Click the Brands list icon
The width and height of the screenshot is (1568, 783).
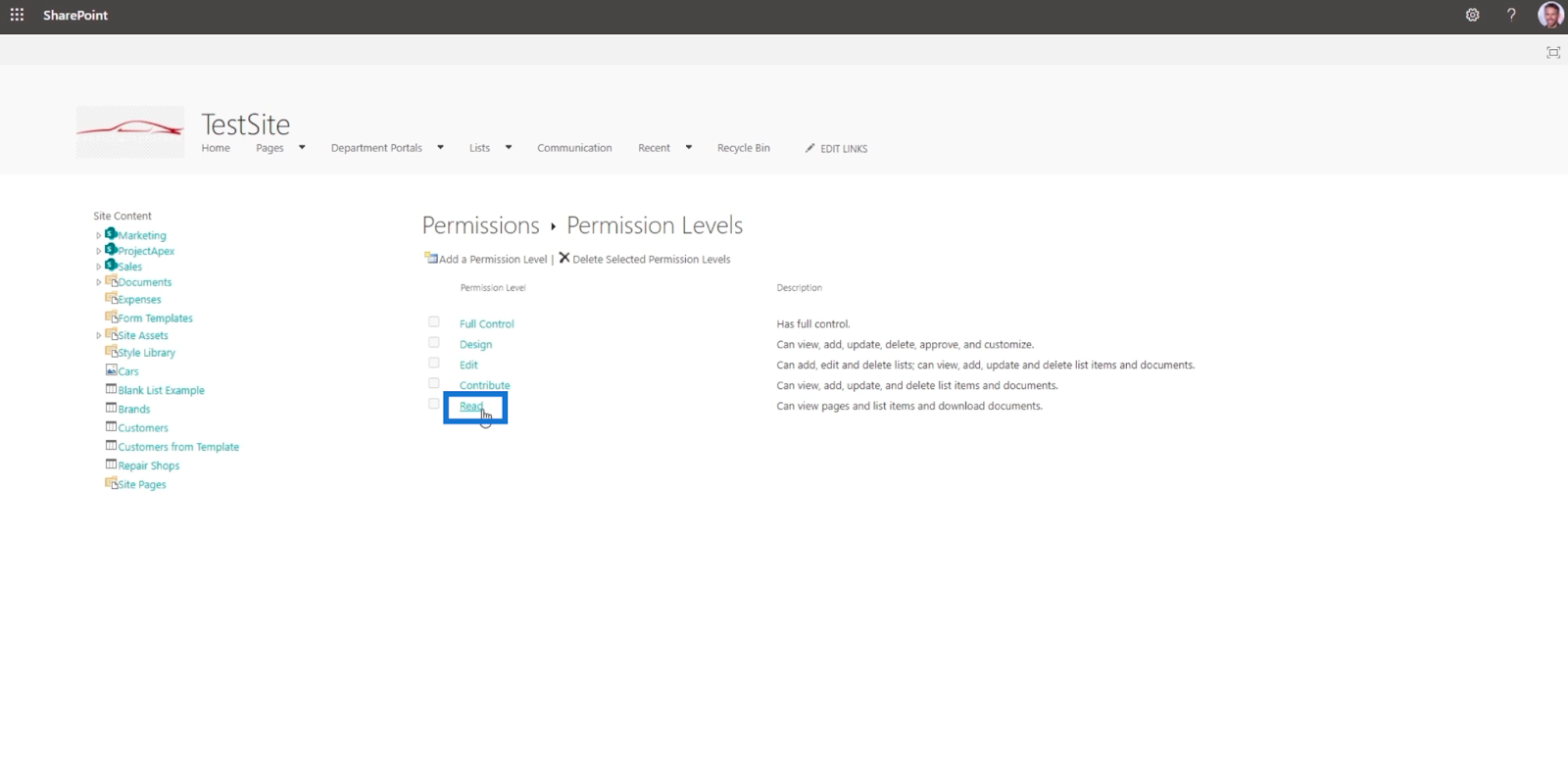click(111, 408)
